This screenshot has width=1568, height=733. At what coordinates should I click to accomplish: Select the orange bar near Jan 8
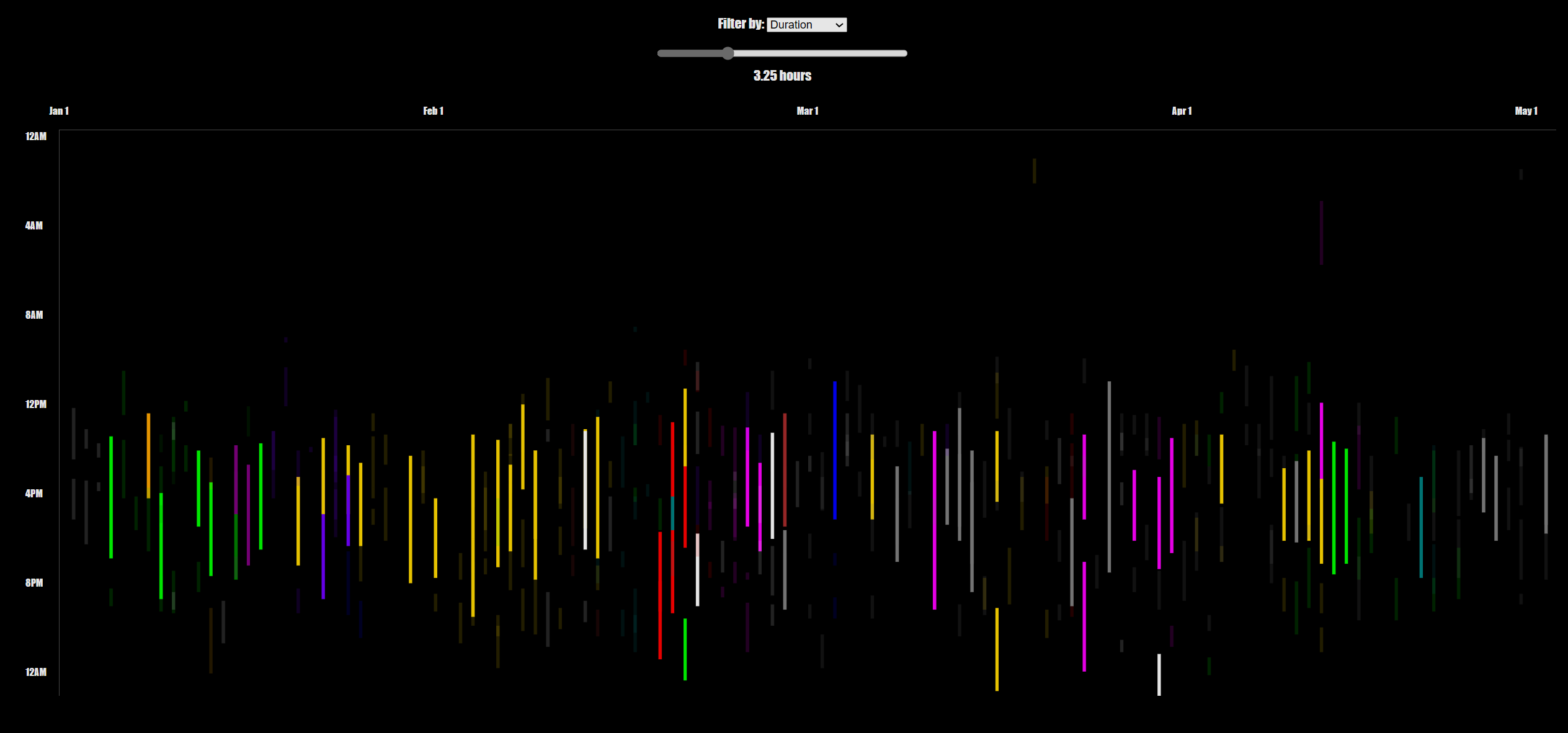coord(148,456)
